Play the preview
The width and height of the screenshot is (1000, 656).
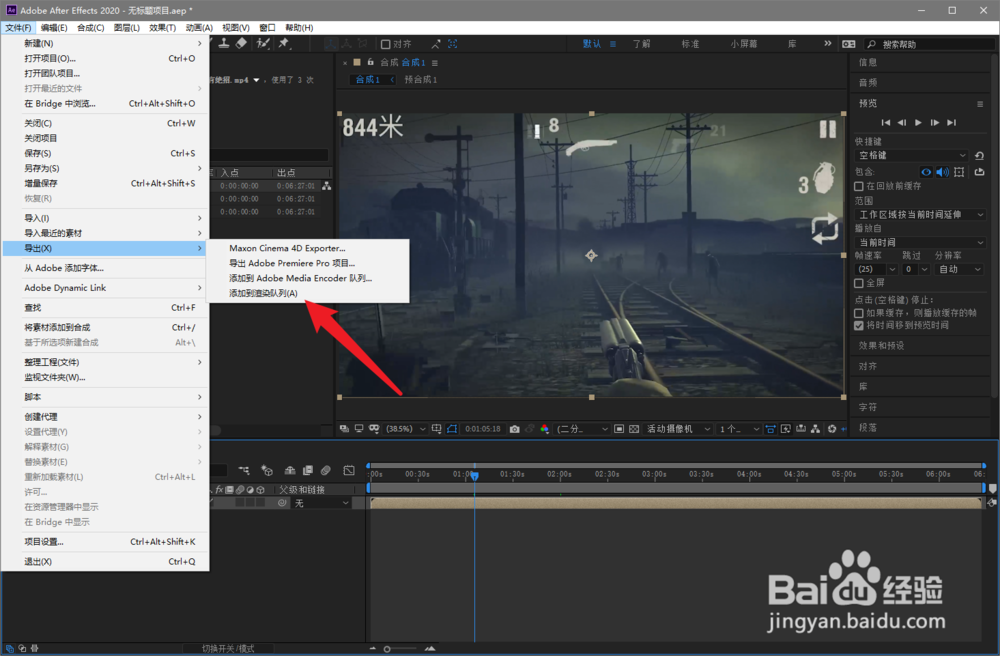918,122
